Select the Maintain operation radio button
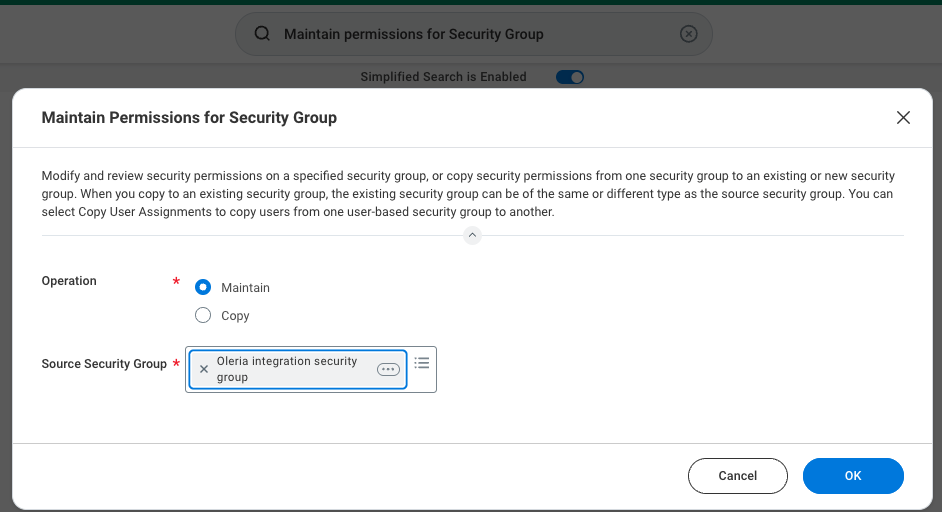 pos(203,287)
